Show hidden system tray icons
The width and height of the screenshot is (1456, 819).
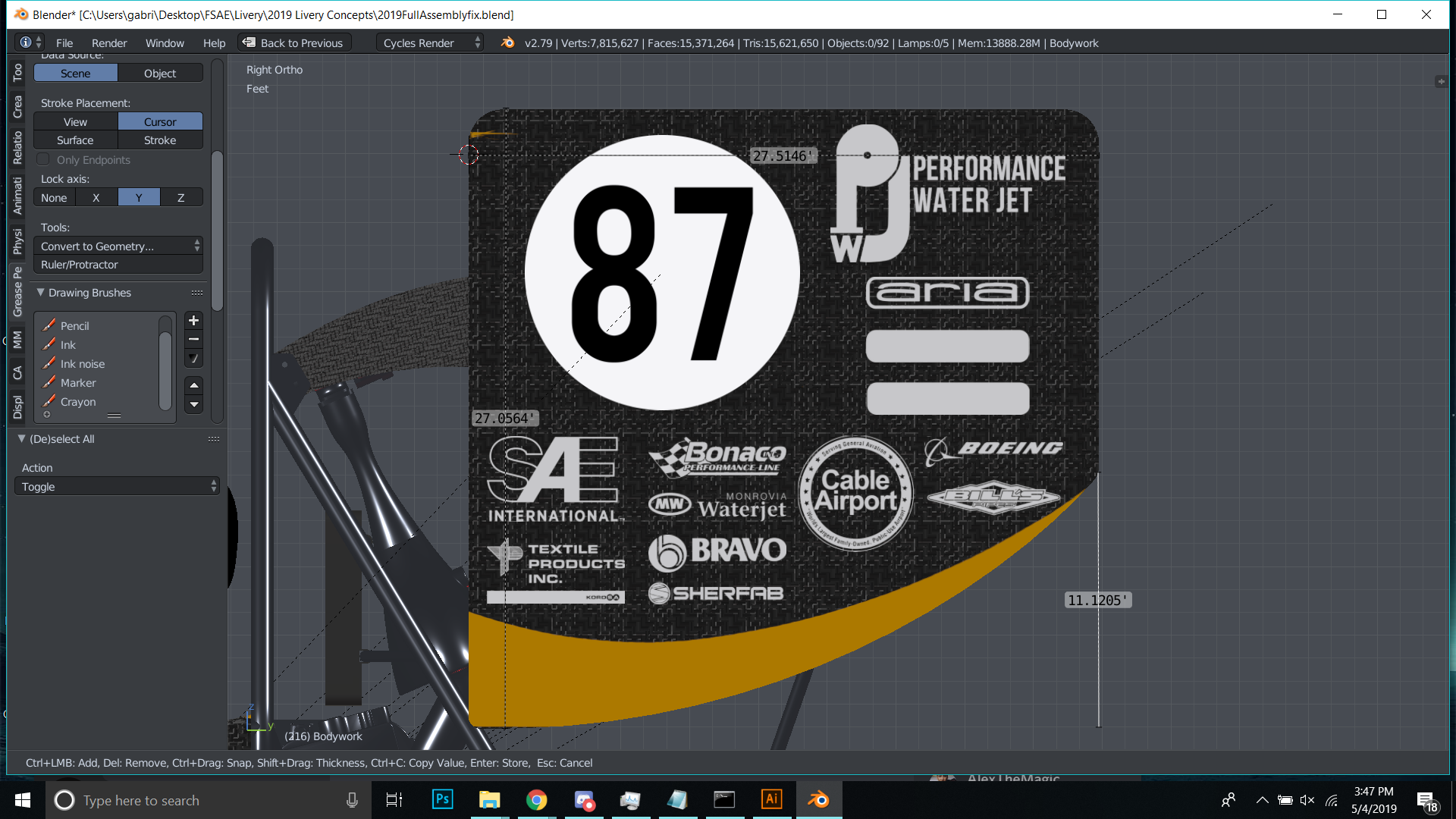(1262, 800)
